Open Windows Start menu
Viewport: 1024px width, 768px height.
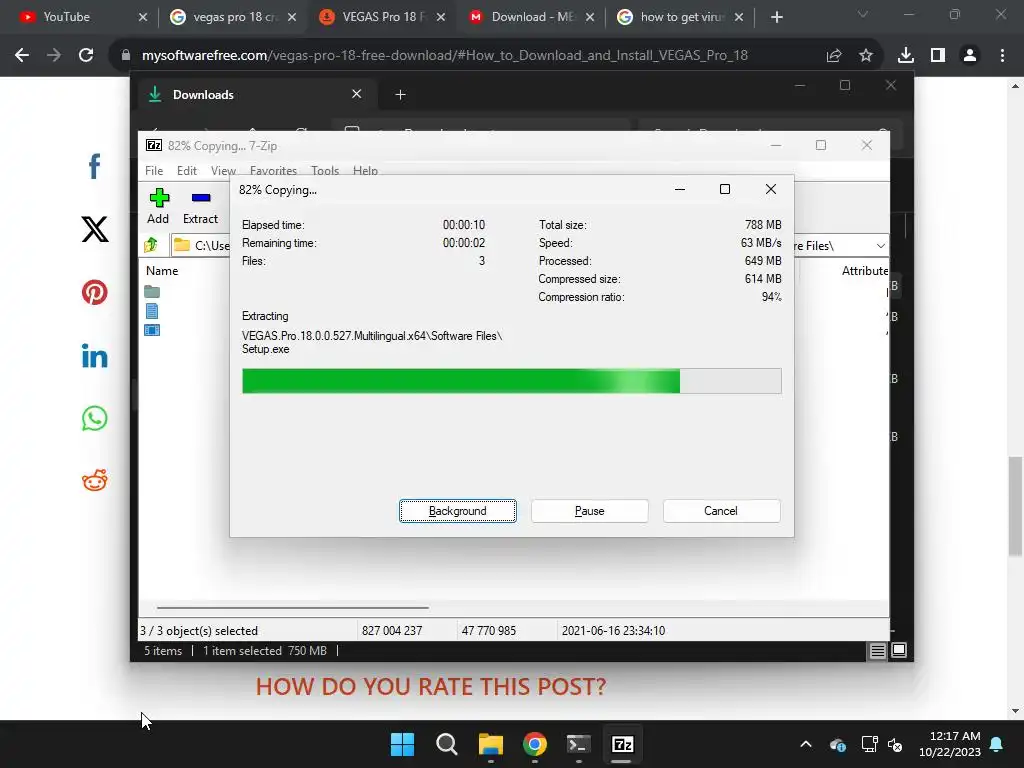(402, 744)
